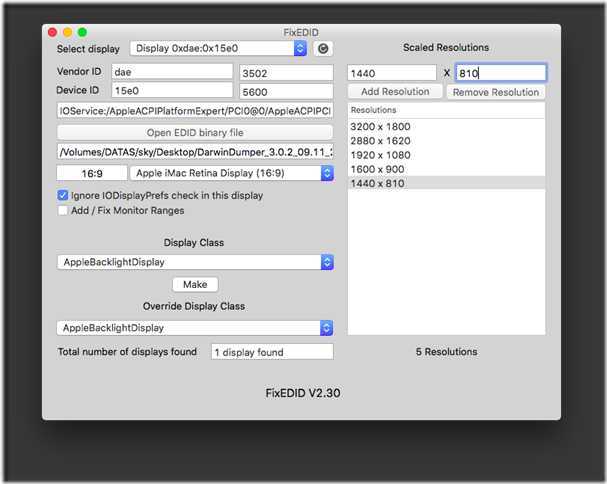Expand the Override Display Class dropdown

[x=195, y=328]
